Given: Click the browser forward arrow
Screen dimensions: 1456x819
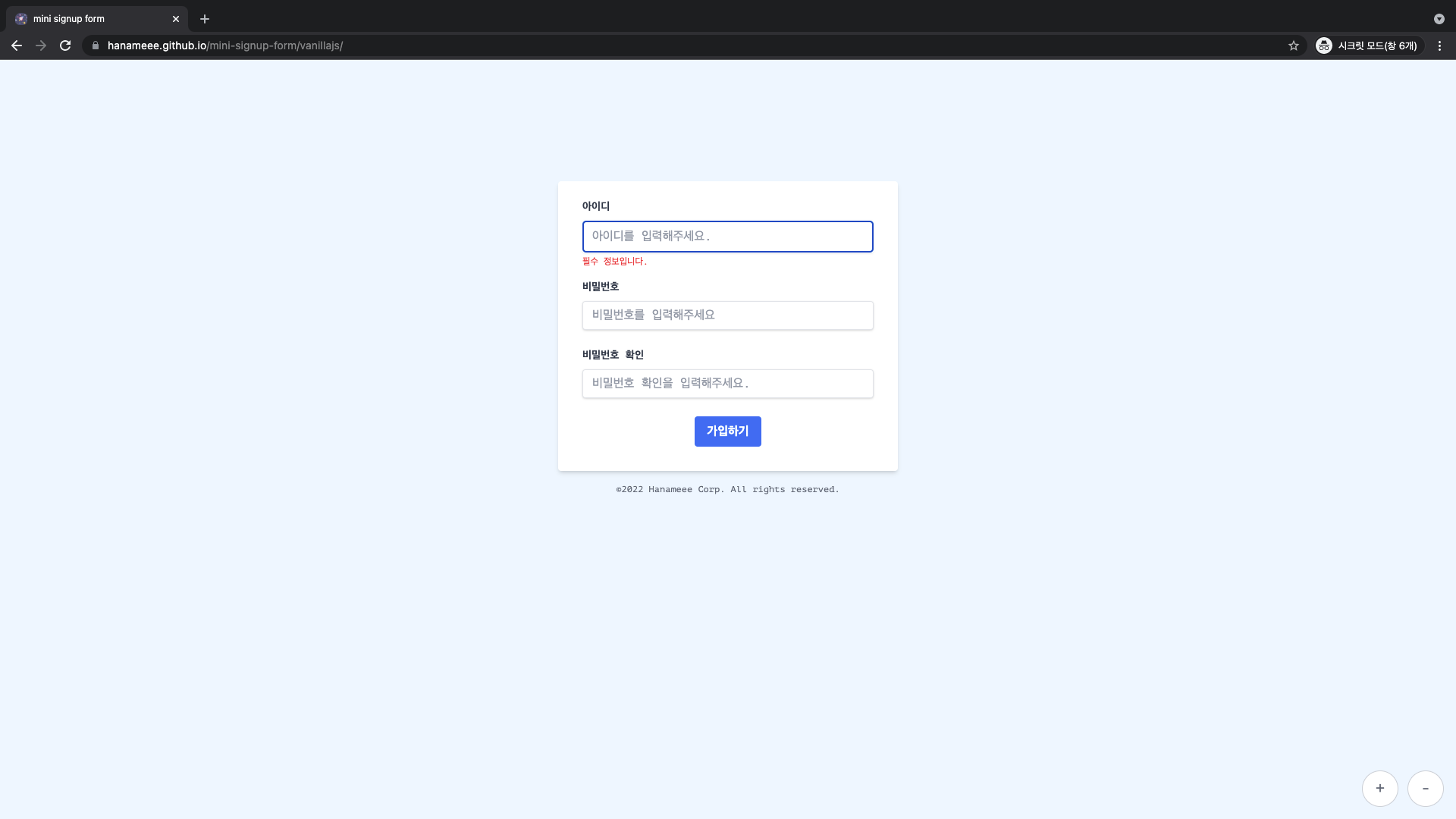Looking at the screenshot, I should 41,45.
